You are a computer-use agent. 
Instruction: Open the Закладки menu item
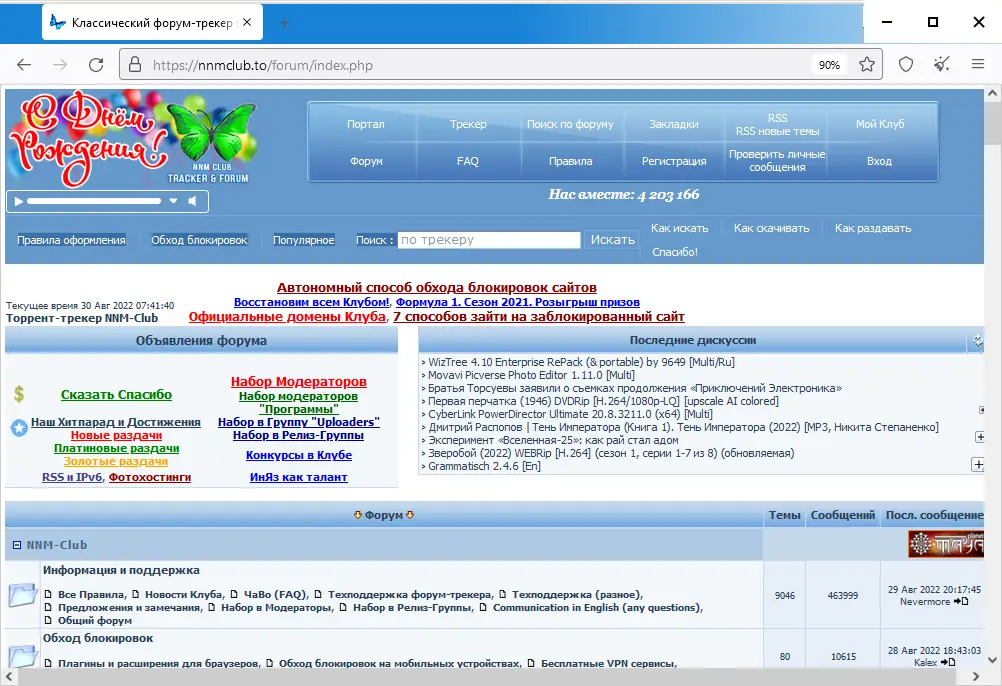click(674, 124)
